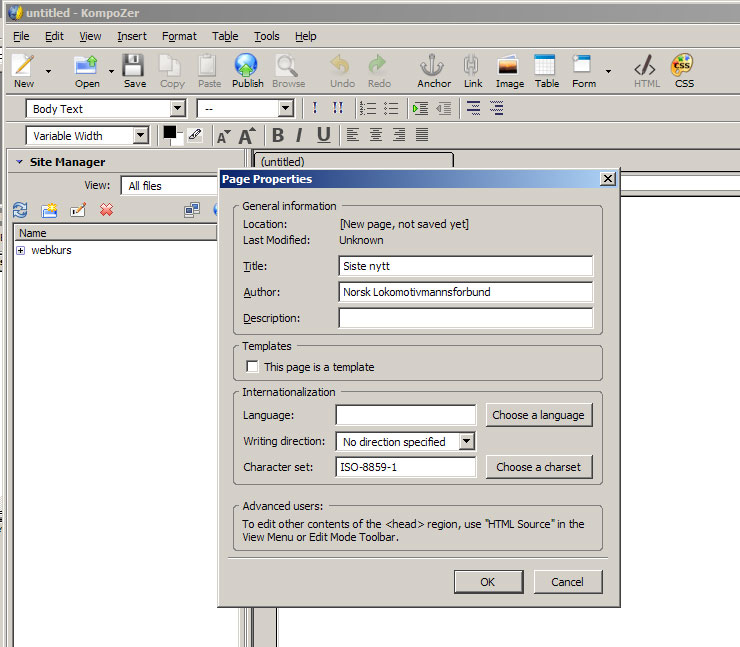Open the Variable Width font dropdown

(87, 135)
